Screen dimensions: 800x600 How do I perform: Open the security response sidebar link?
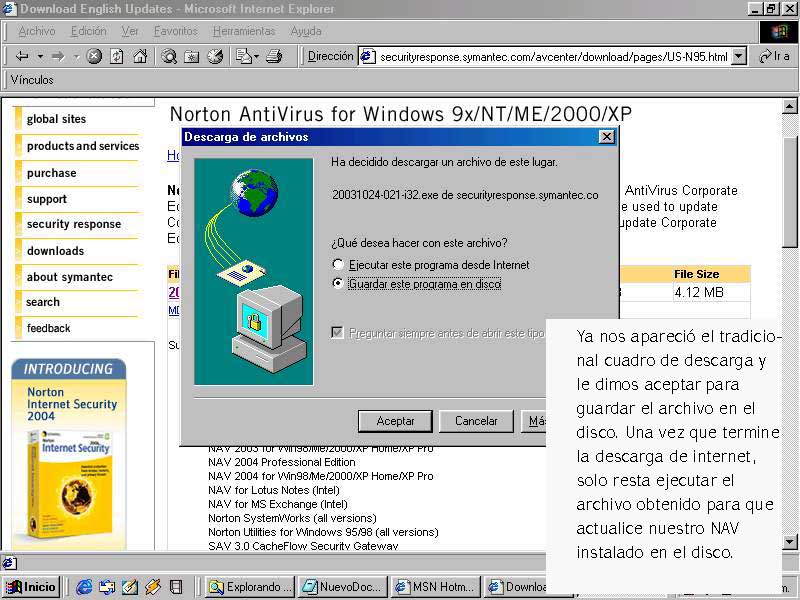coord(74,224)
